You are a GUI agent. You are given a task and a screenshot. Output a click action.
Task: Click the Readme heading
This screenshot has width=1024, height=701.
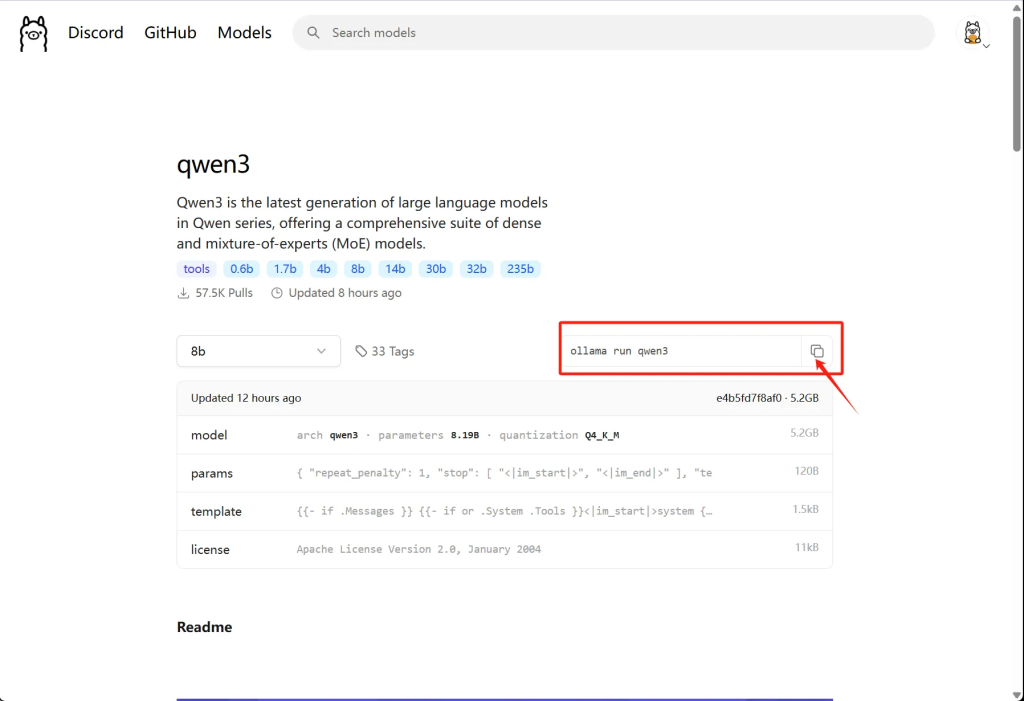[204, 627]
